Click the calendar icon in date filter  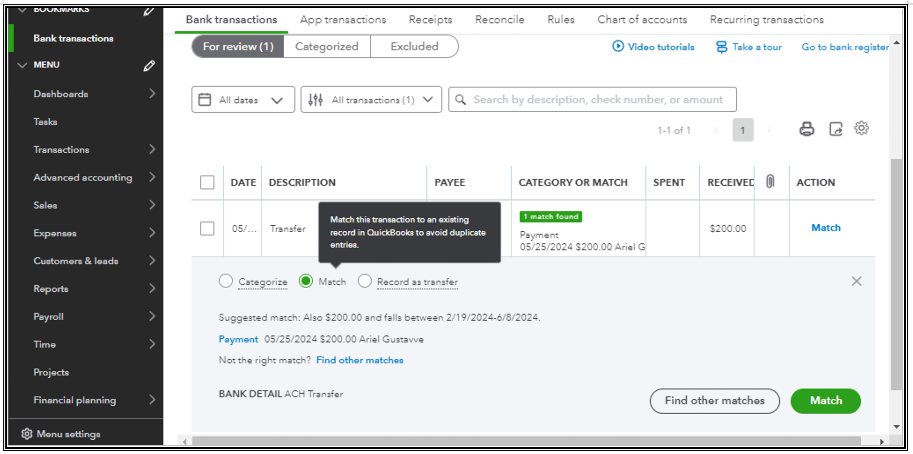[204, 100]
